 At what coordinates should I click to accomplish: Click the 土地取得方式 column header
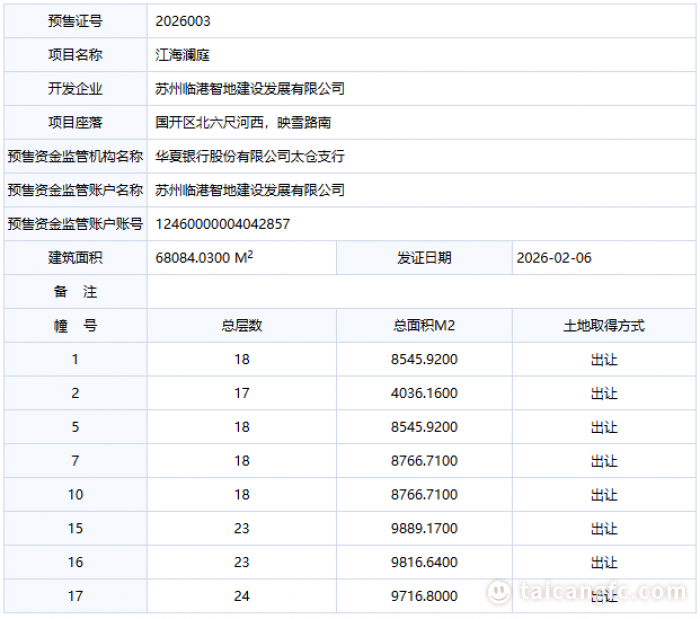click(604, 326)
